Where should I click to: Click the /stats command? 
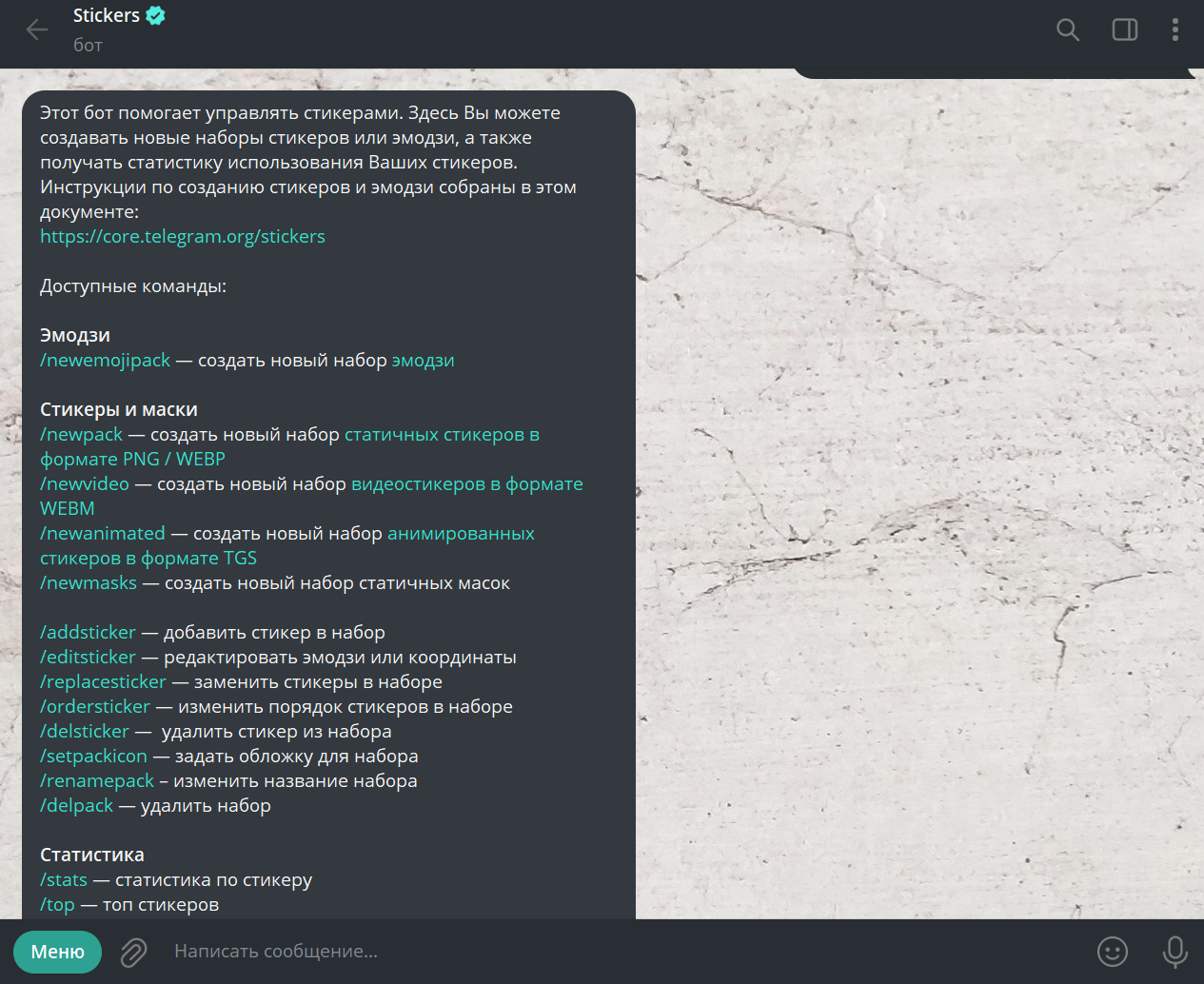point(64,879)
